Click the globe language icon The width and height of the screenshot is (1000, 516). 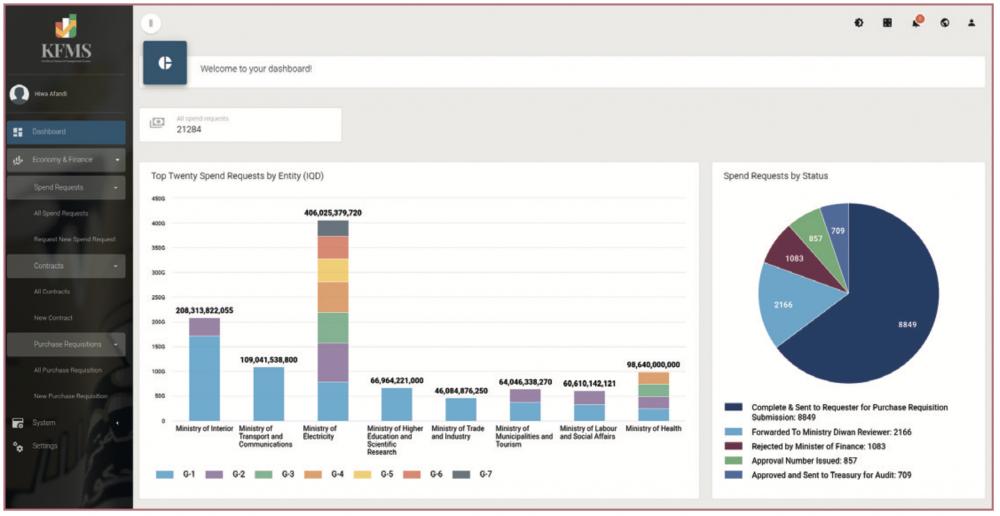pos(944,23)
